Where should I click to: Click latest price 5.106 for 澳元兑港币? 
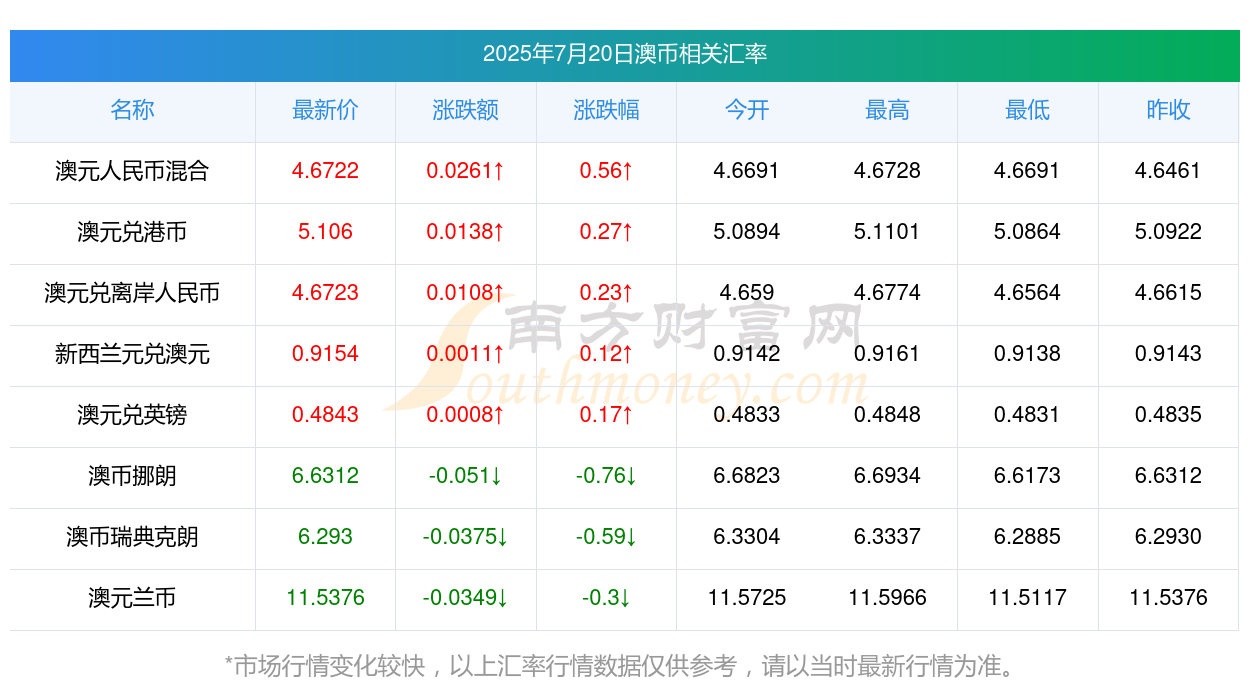coord(325,232)
